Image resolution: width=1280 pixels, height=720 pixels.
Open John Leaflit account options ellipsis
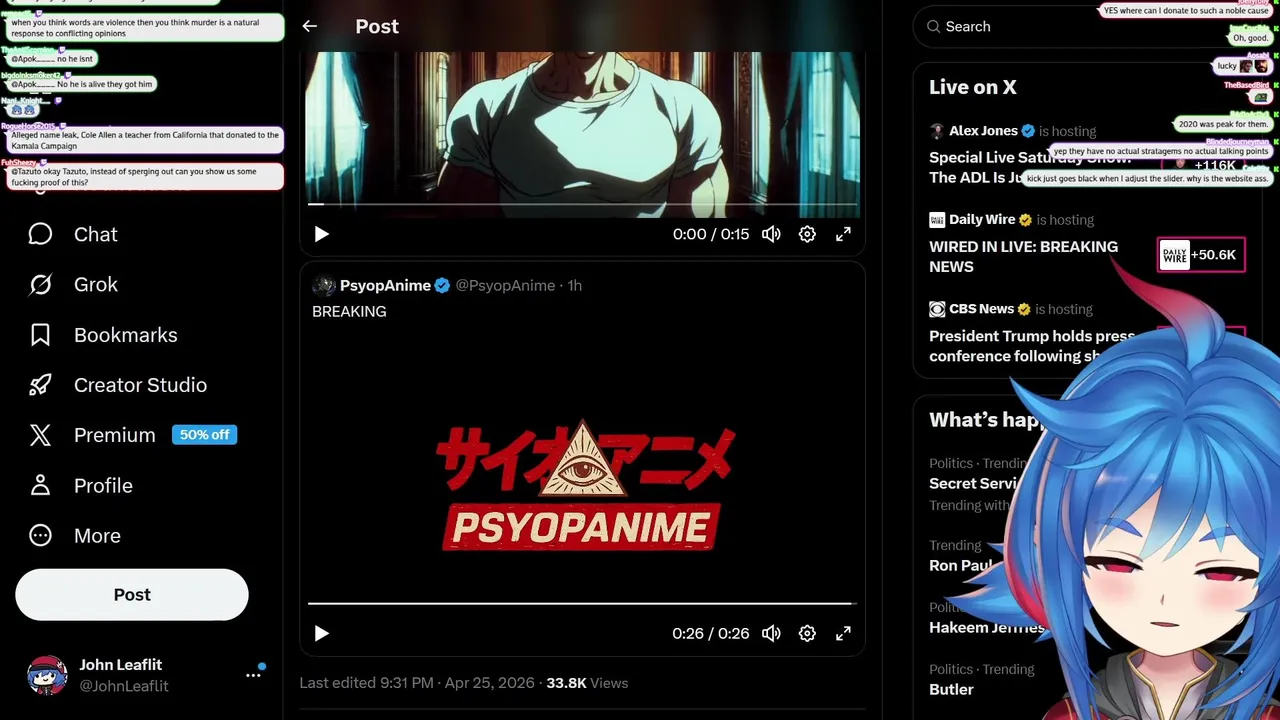pos(254,675)
